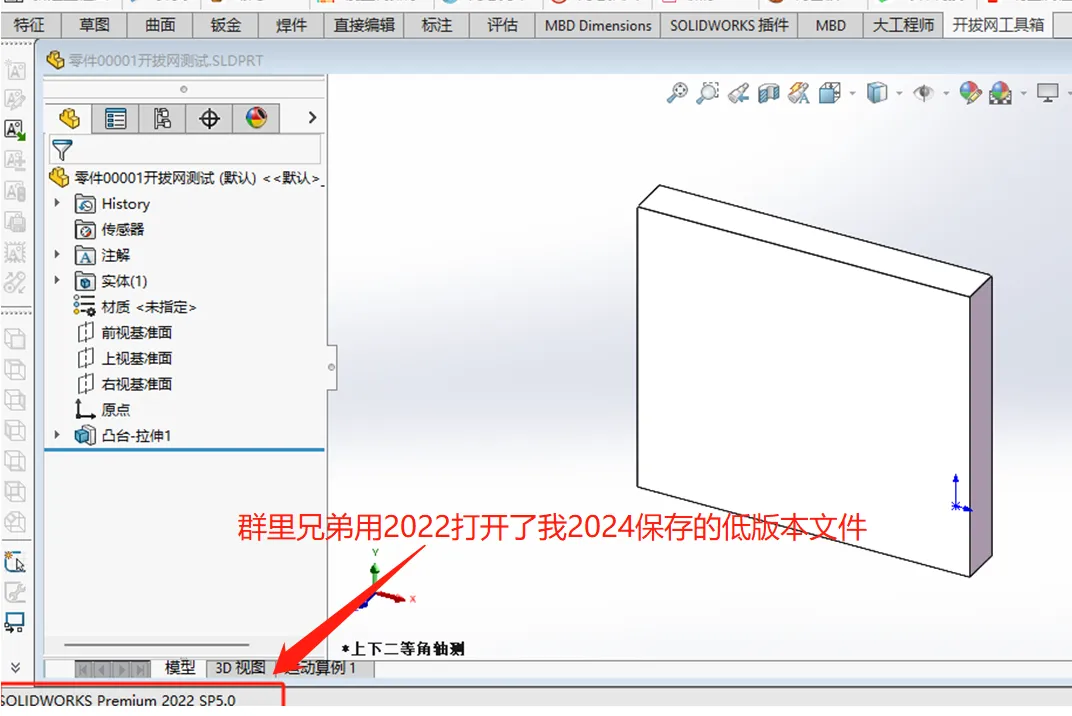This screenshot has height=716, width=1072.
Task: Open the 大工程师 ribbon tab
Action: (903, 25)
